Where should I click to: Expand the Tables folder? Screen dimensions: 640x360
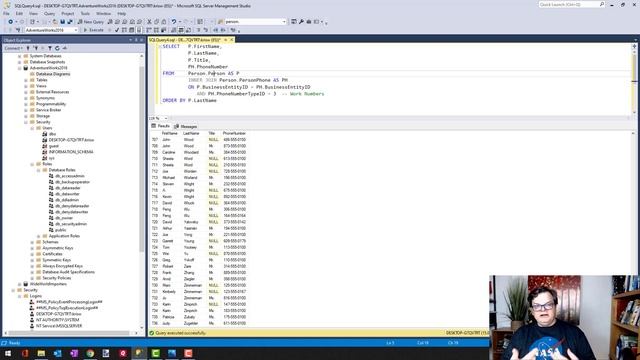pyautogui.click(x=26, y=80)
